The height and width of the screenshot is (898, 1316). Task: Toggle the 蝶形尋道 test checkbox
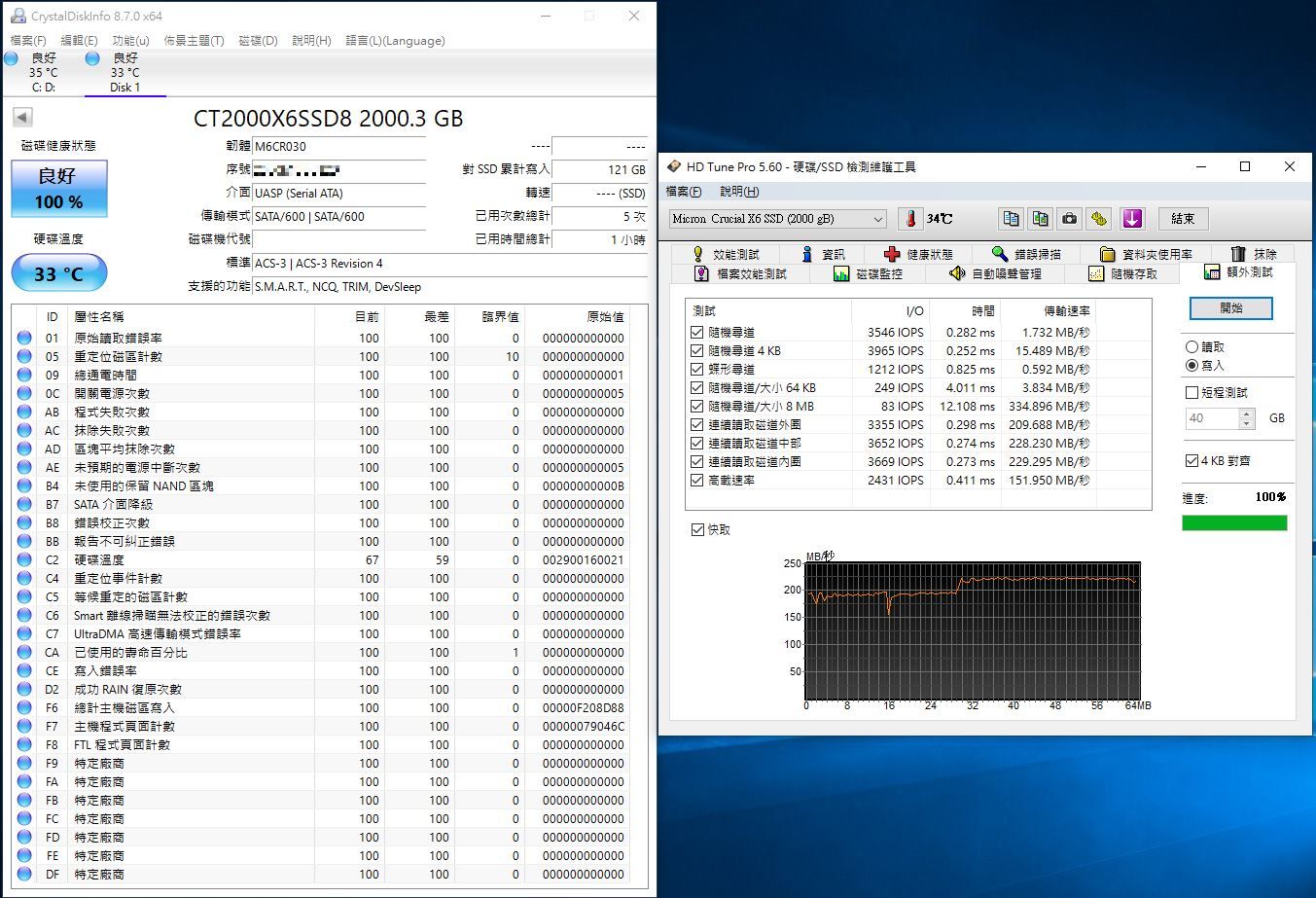pyautogui.click(x=696, y=370)
